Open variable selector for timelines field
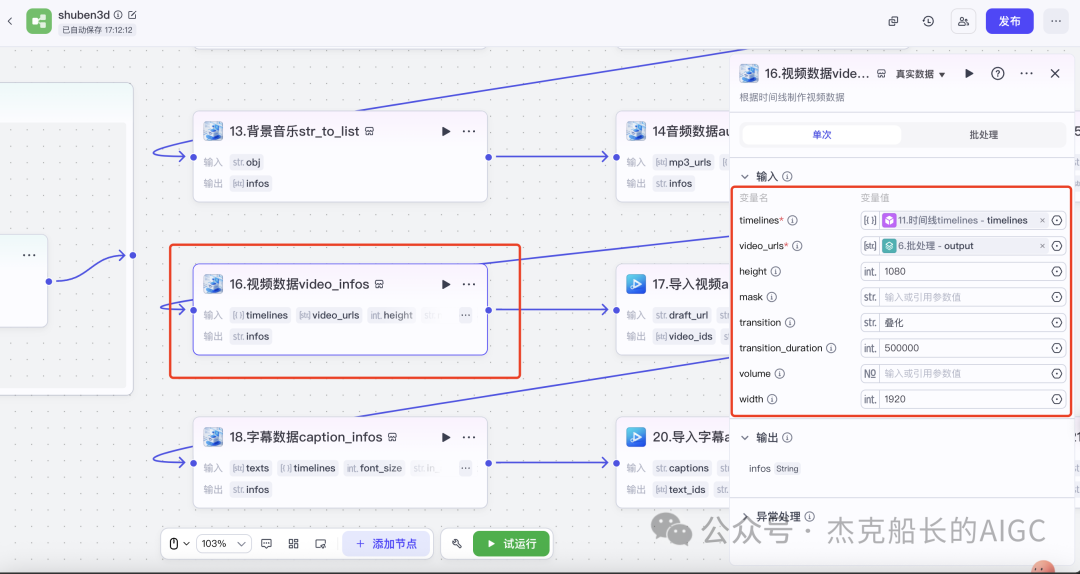This screenshot has width=1080, height=574. pyautogui.click(x=1057, y=221)
